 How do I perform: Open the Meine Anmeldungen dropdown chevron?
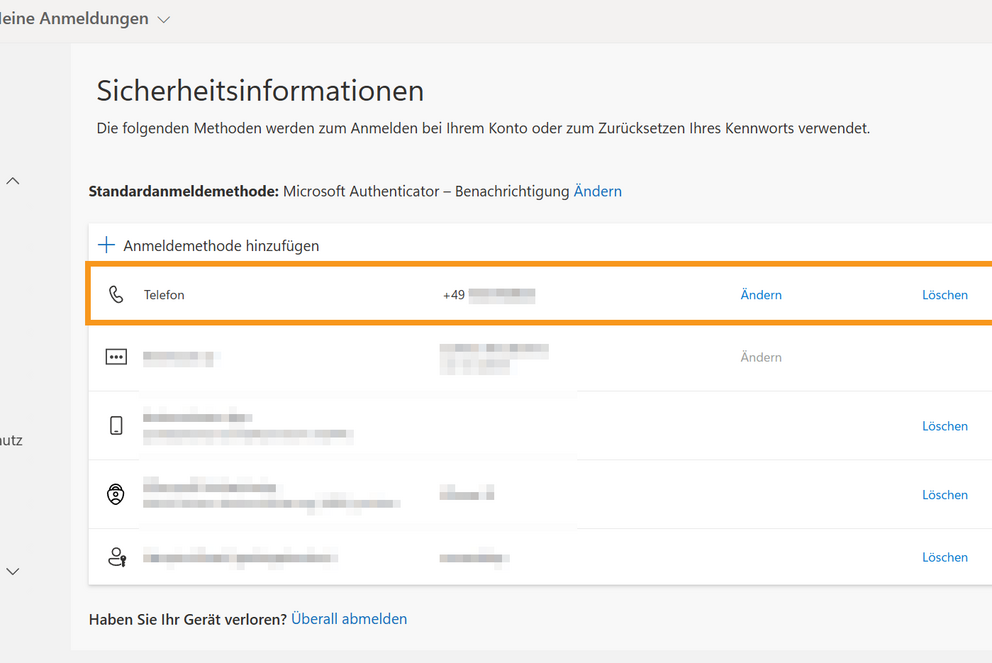[x=164, y=19]
